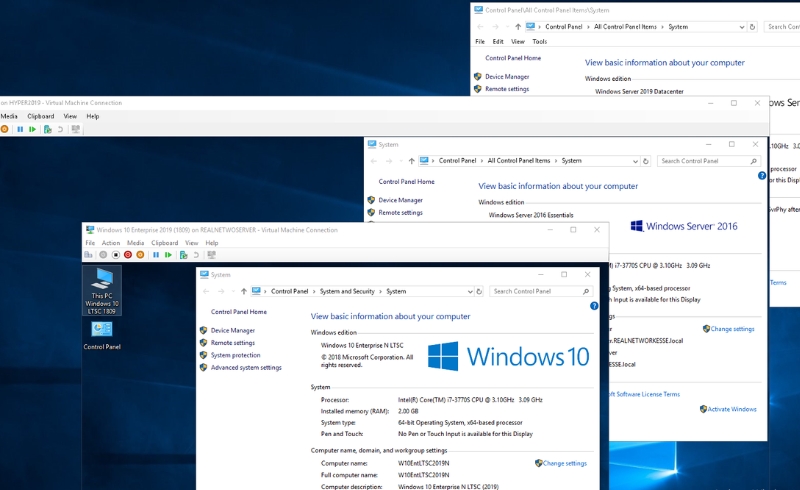This screenshot has width=800, height=490.
Task: Open Action menu in Windows 10 VM Connection window
Action: pyautogui.click(x=111, y=243)
